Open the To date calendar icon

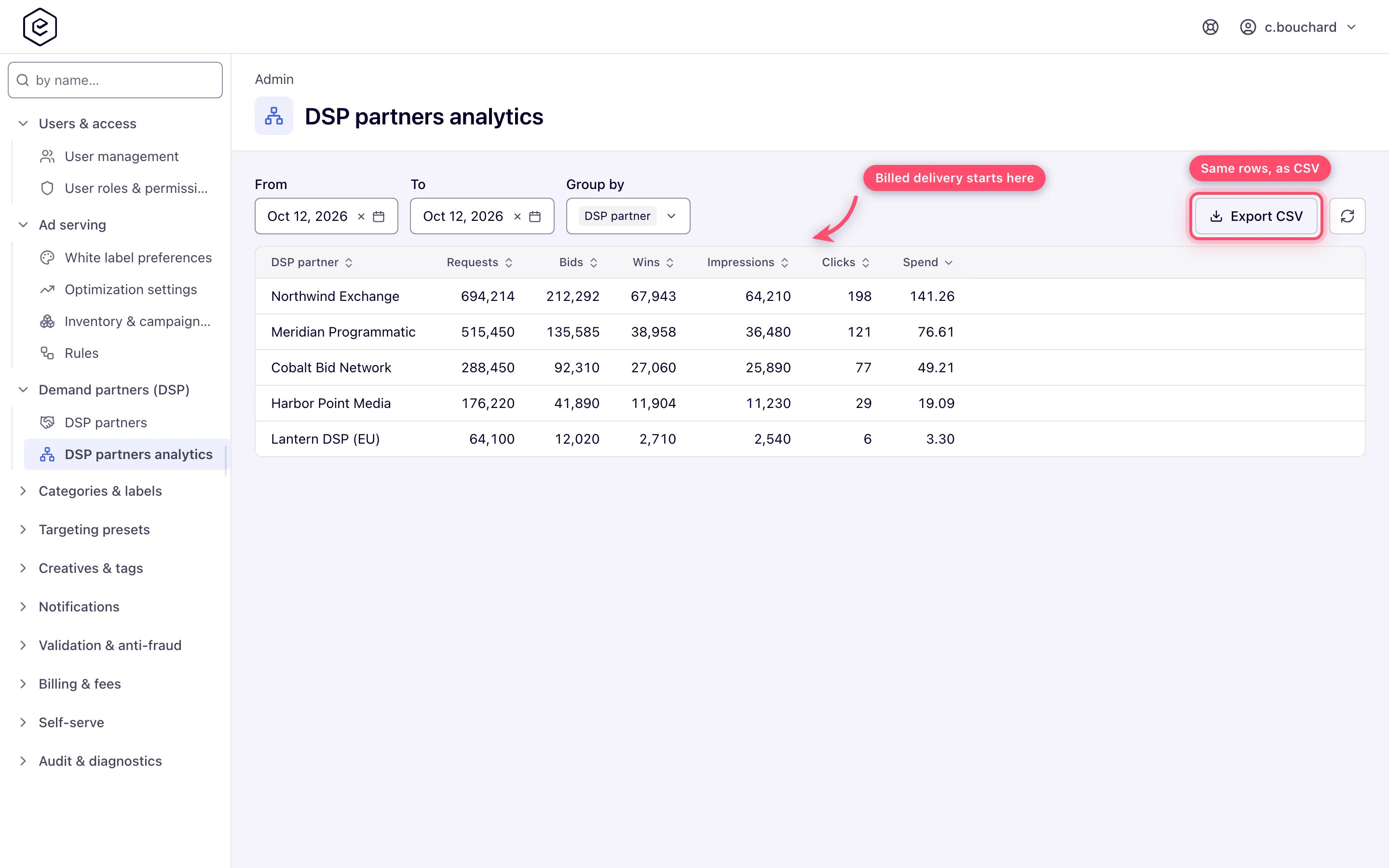tap(535, 217)
